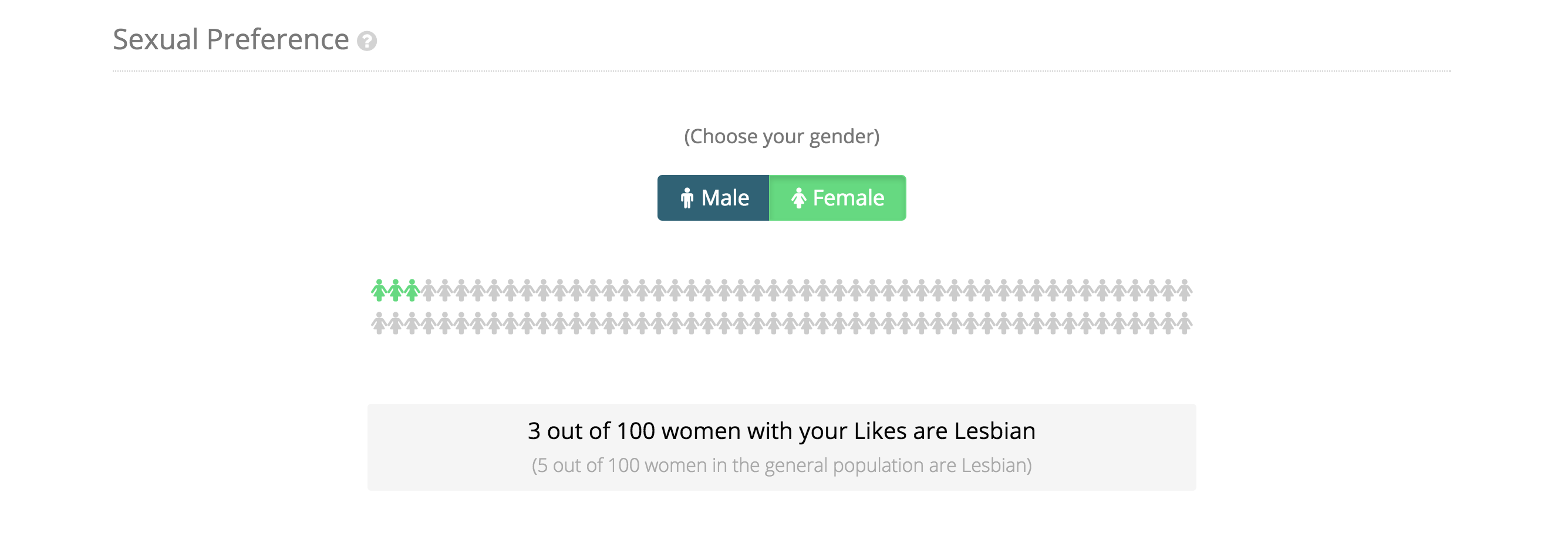Click the second-to-last figure in bottom row

[1168, 323]
